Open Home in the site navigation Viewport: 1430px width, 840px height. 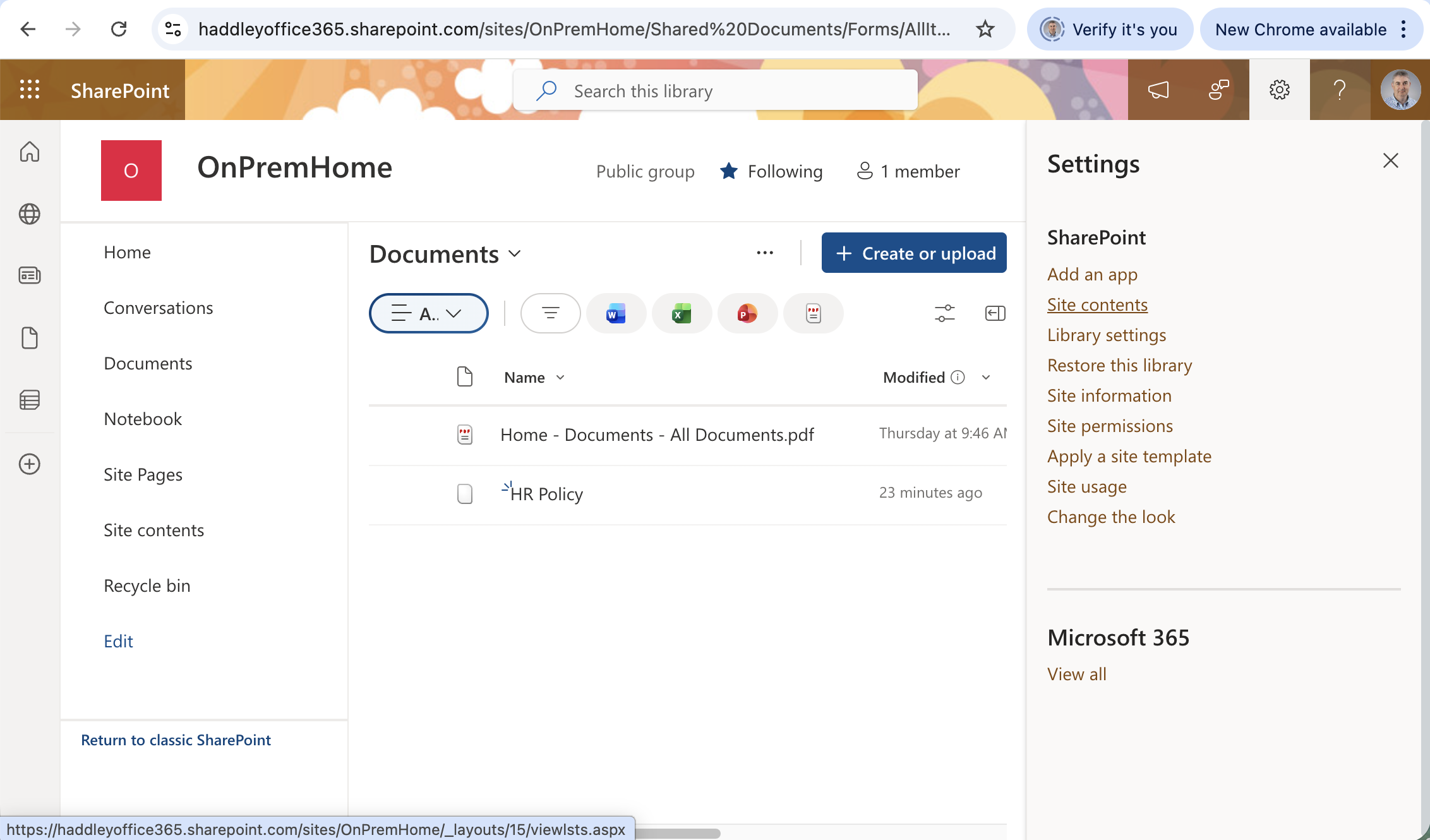click(x=127, y=252)
